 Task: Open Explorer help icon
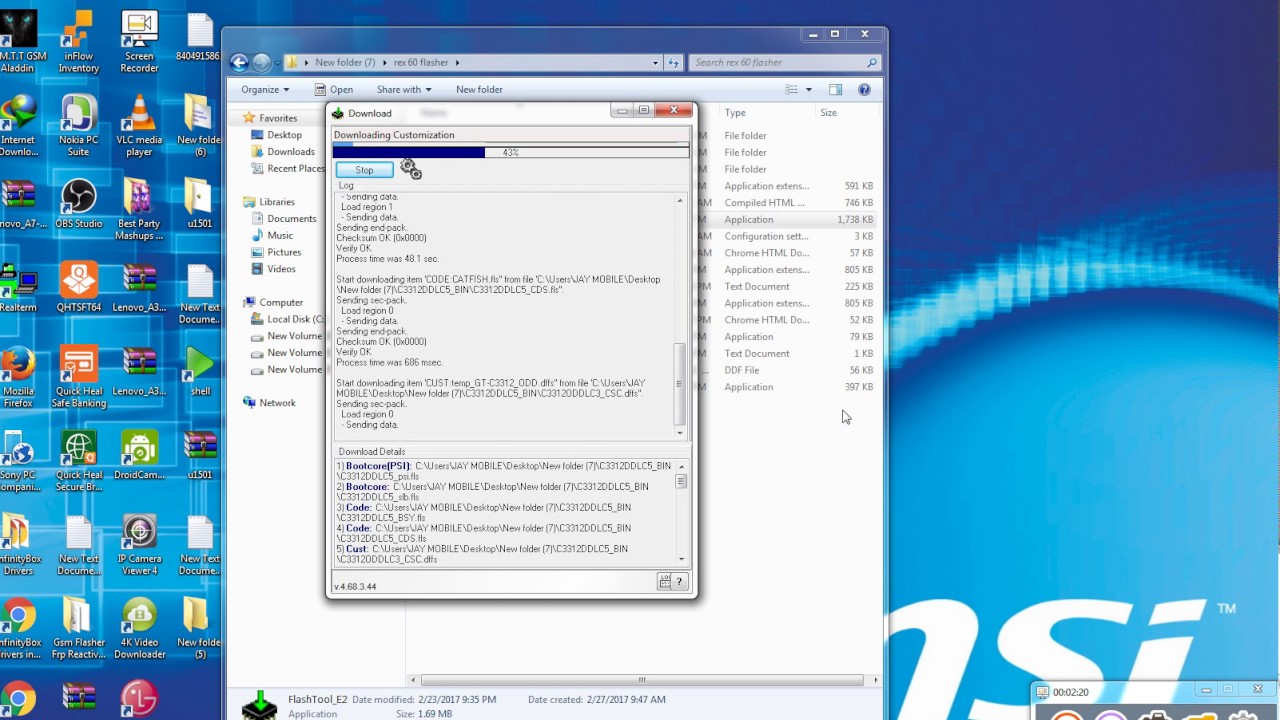click(864, 89)
